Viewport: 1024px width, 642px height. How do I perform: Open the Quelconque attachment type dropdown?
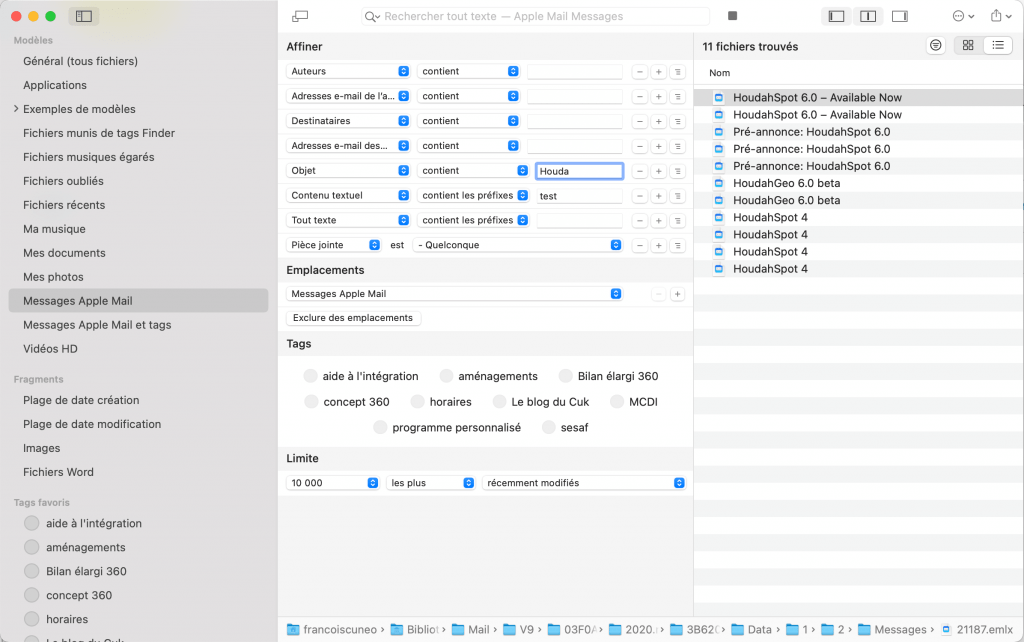(x=517, y=245)
